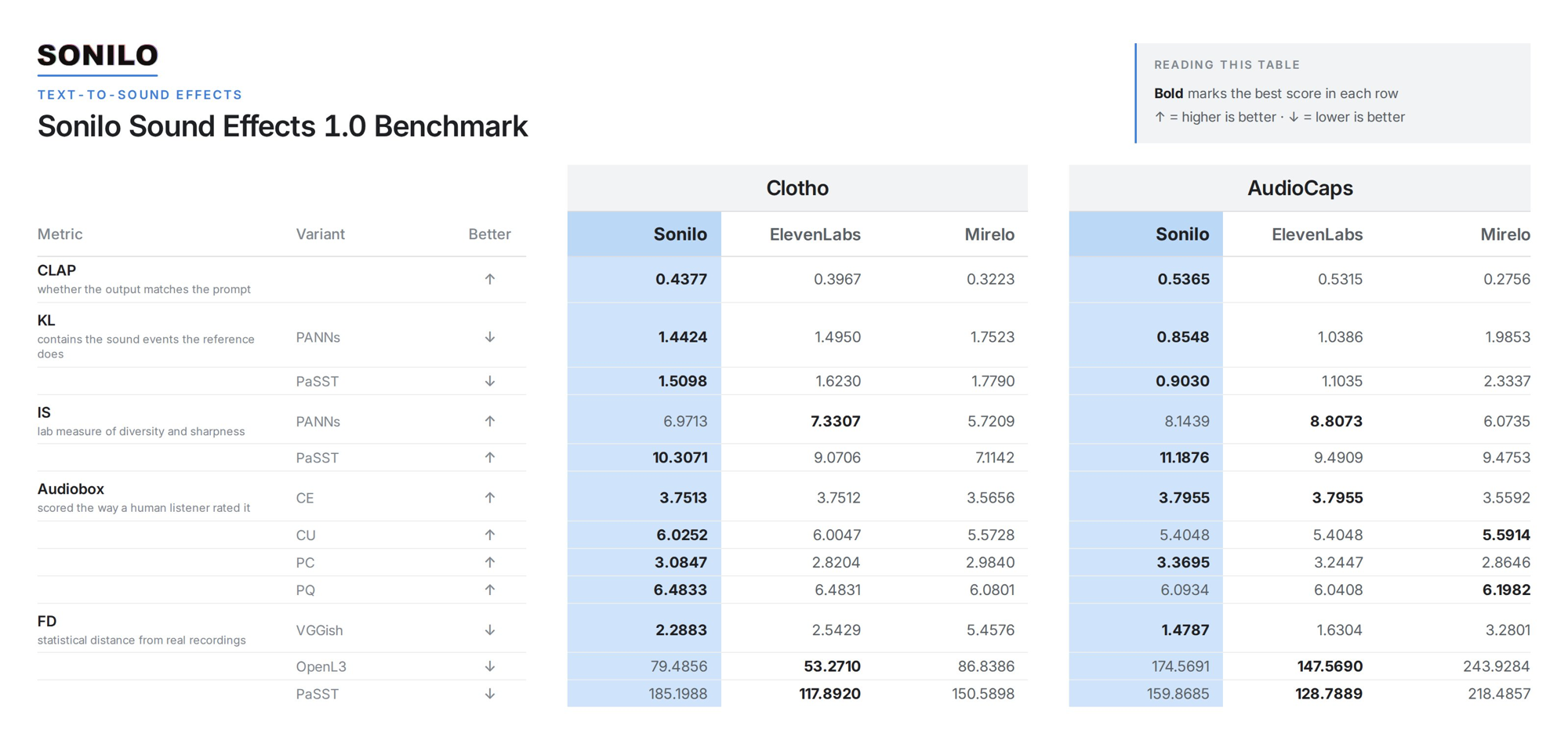1568x751 pixels.
Task: Click the value 2.2883 in the FD VGGish row
Action: click(x=681, y=630)
